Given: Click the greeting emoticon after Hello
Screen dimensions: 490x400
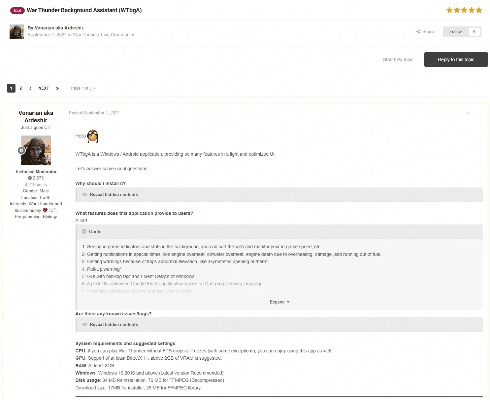Looking at the screenshot, I should pos(93,136).
